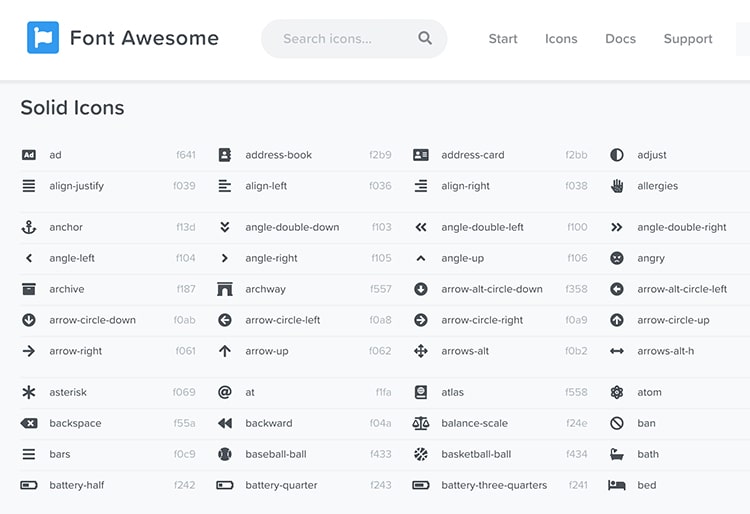
Task: Select the angle-left chevron icon
Action: pyautogui.click(x=29, y=258)
